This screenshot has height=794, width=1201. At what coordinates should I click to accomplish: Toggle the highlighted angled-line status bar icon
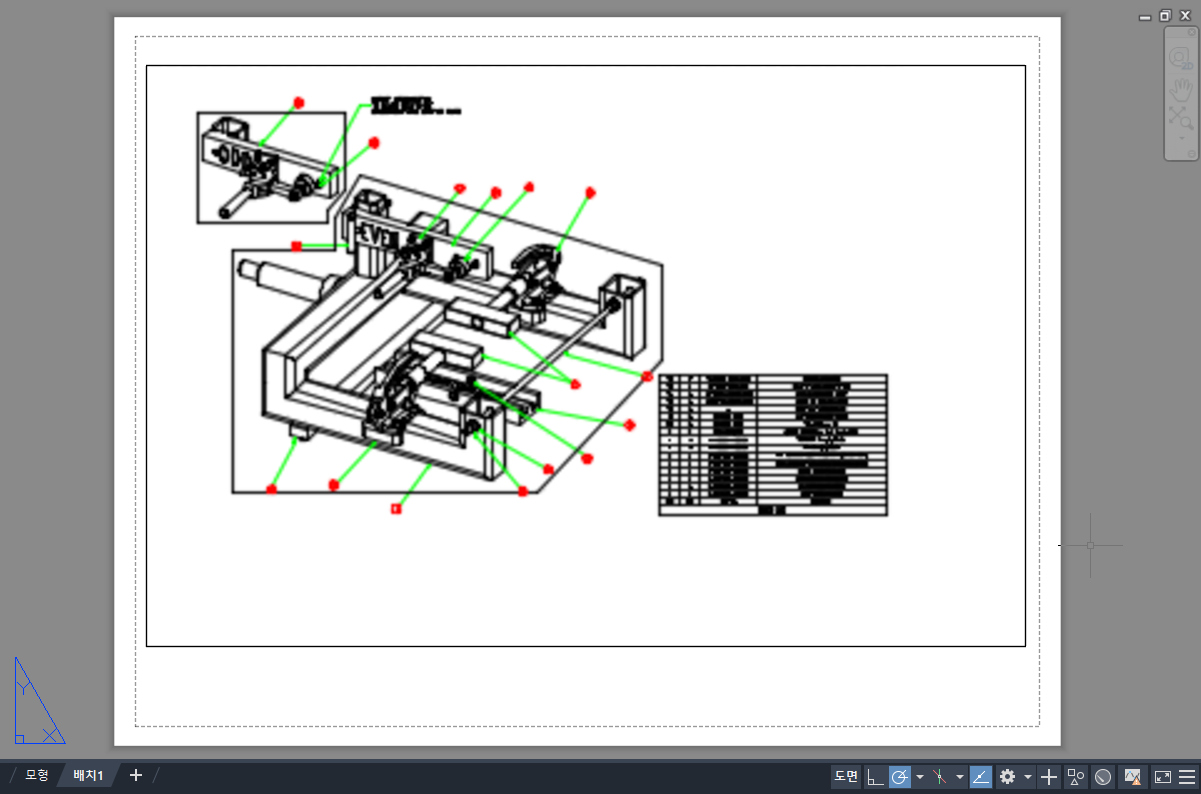(981, 776)
